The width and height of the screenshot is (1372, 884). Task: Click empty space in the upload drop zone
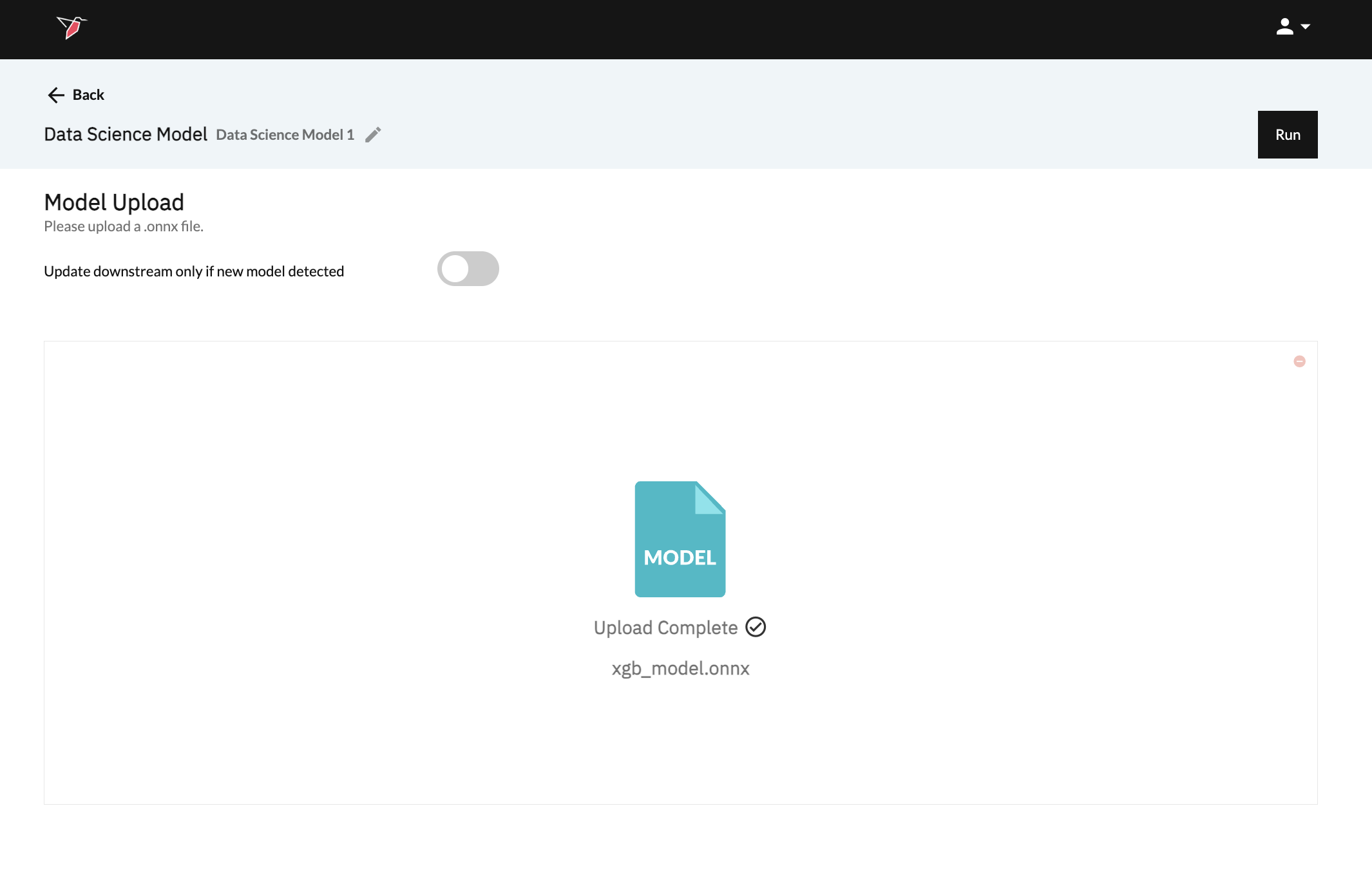click(322, 548)
